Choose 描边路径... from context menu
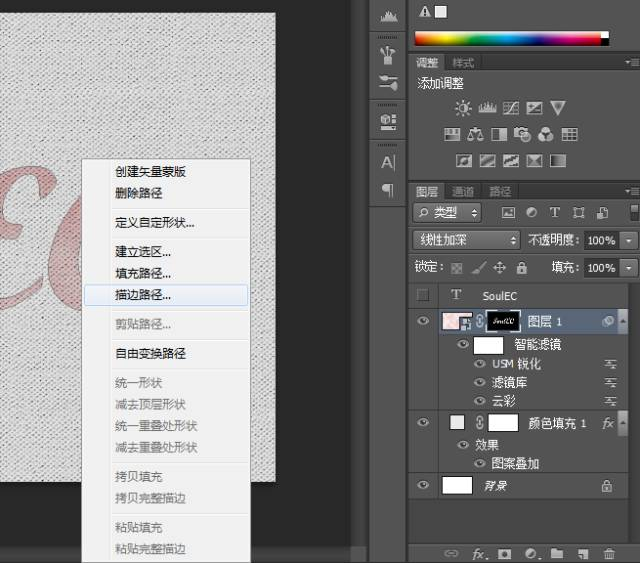This screenshot has width=640, height=563. (166, 295)
